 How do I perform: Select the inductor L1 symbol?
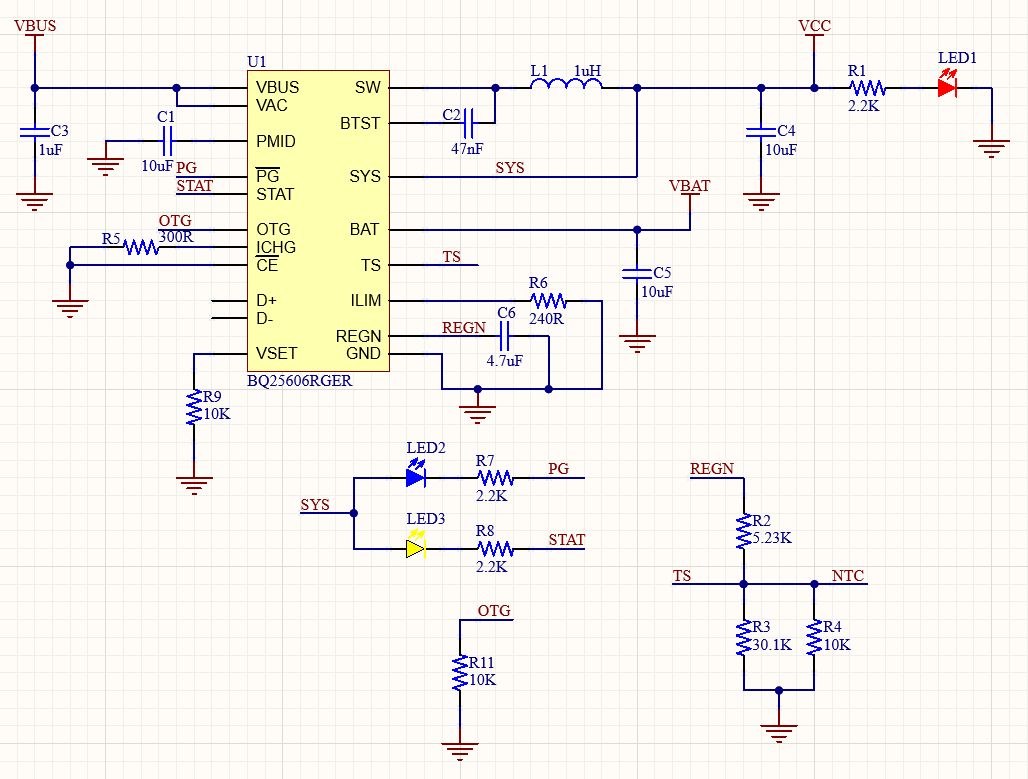pyautogui.click(x=568, y=88)
